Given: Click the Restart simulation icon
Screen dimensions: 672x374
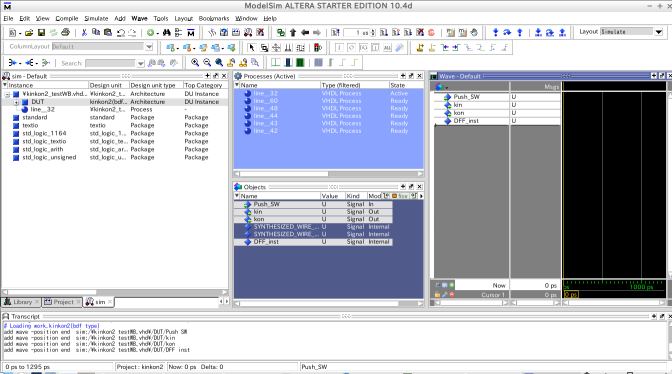Looking at the screenshot, I should pyautogui.click(x=335, y=33).
